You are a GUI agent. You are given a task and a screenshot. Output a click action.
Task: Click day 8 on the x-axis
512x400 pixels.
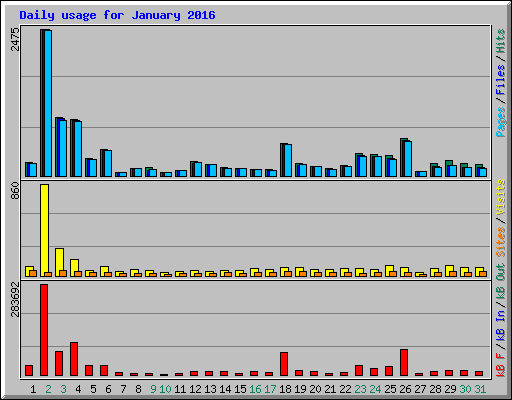[x=138, y=389]
